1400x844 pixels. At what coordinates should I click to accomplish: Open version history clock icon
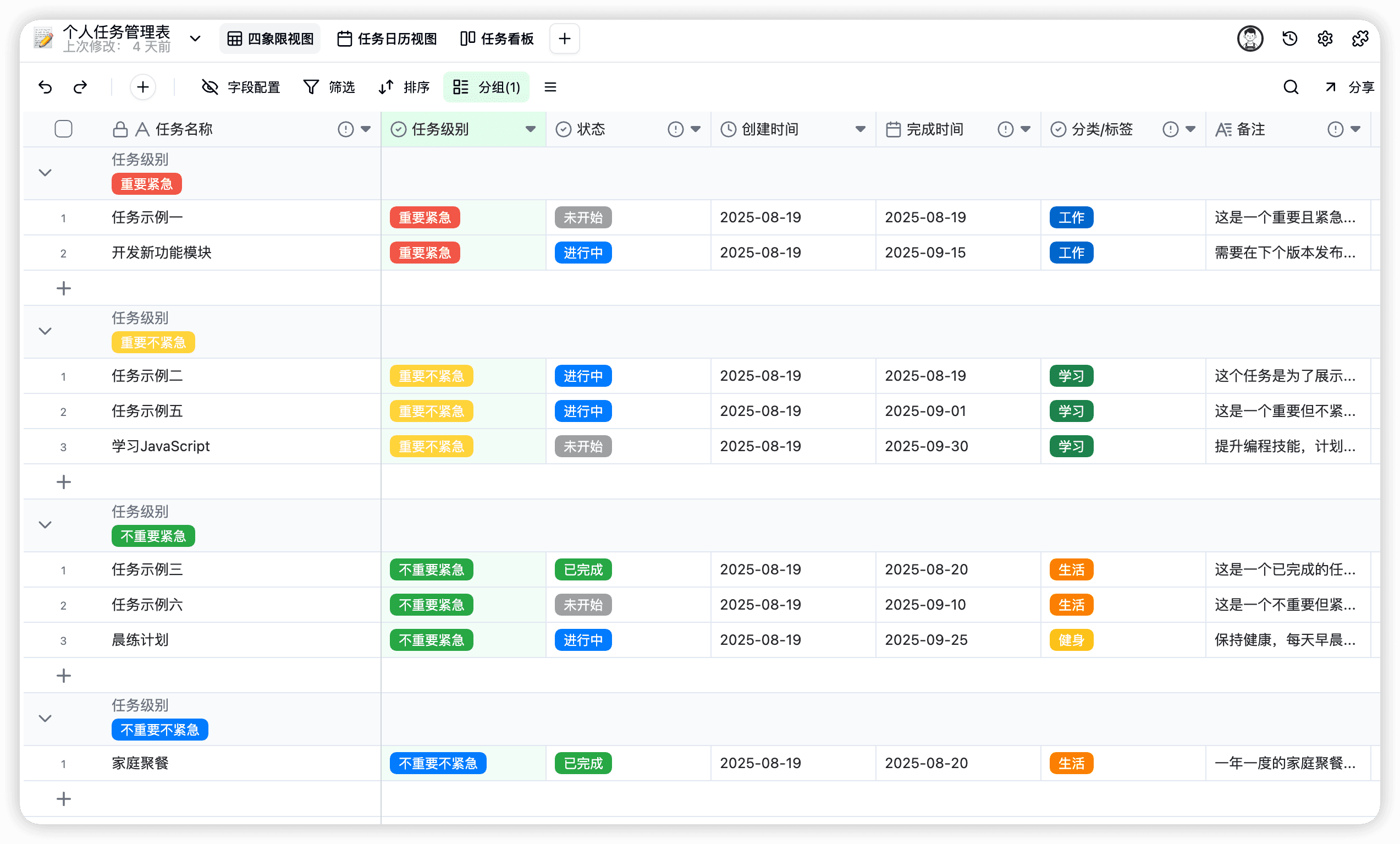pos(1289,39)
